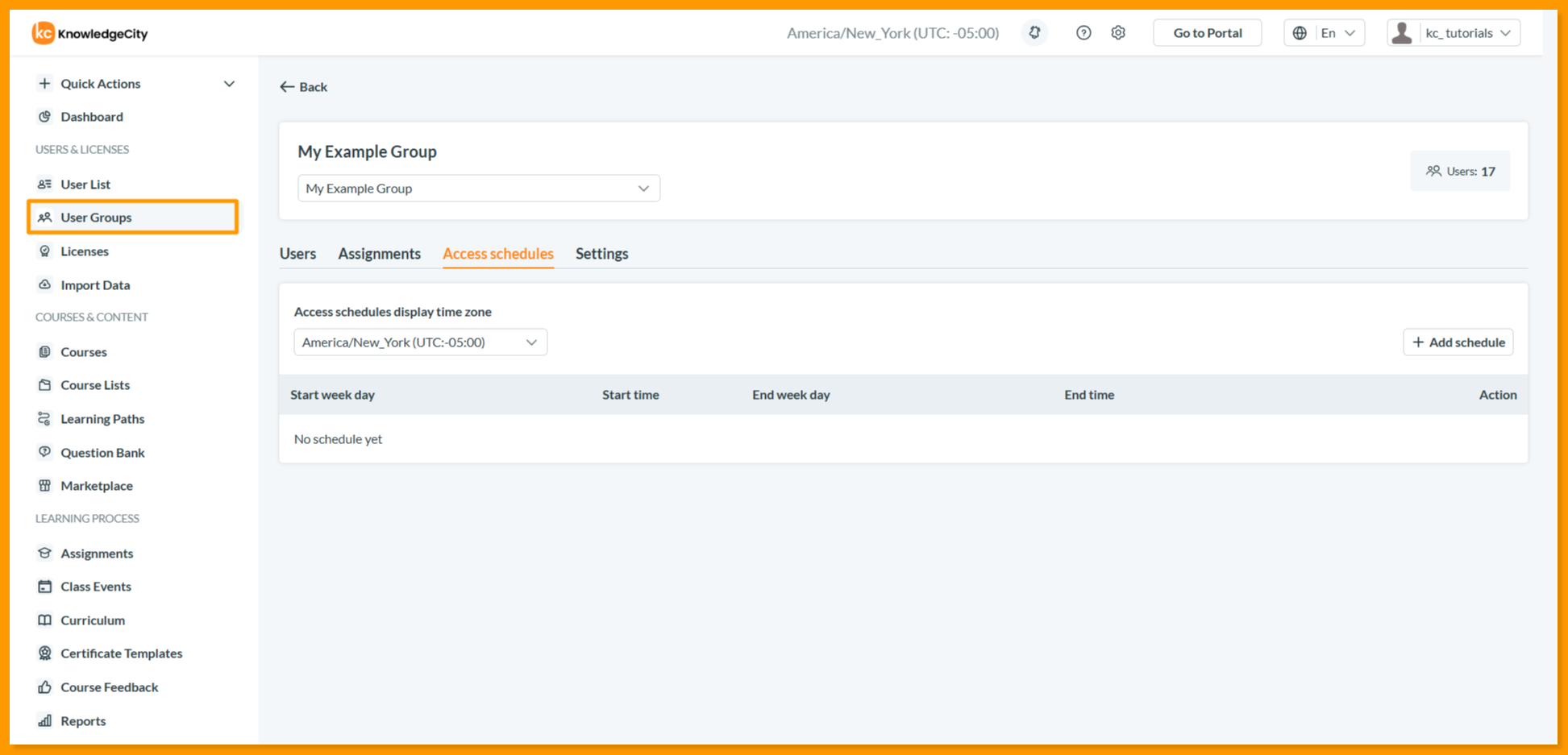Click the Go to Portal button

click(x=1207, y=33)
